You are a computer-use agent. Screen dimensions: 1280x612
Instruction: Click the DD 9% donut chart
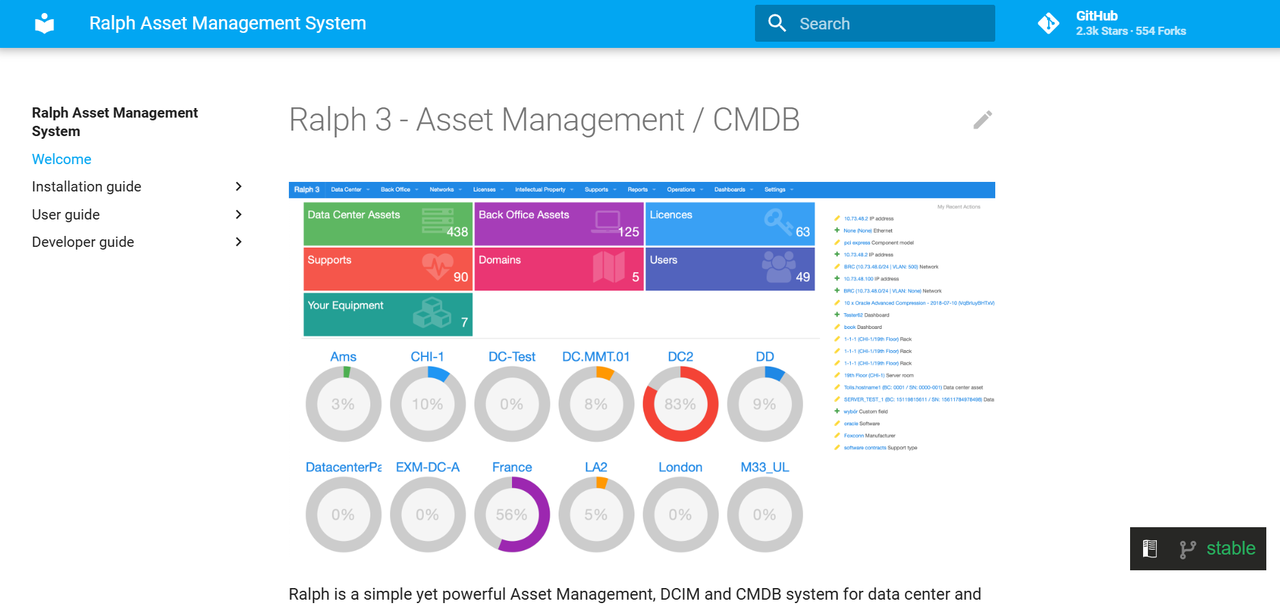[764, 404]
